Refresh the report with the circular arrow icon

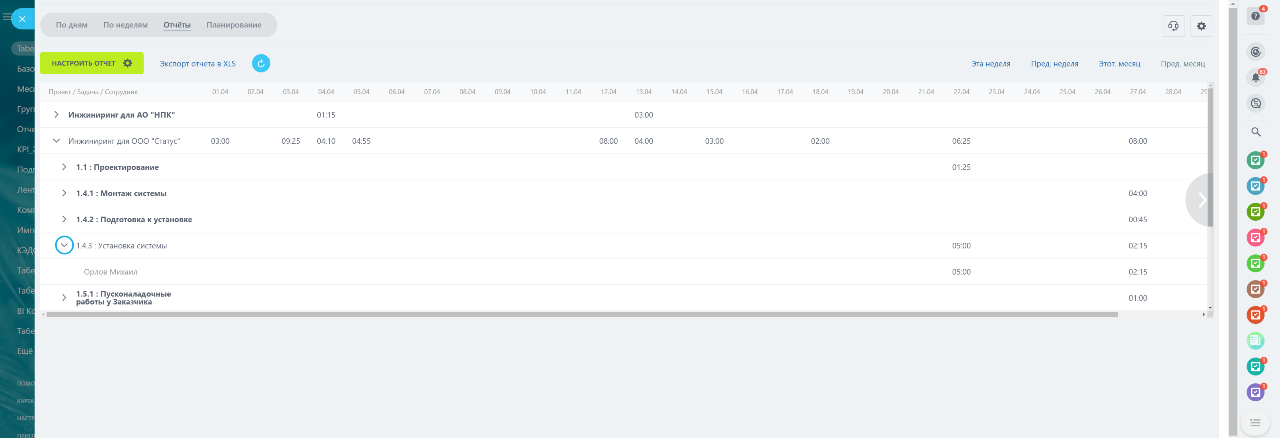pyautogui.click(x=261, y=63)
